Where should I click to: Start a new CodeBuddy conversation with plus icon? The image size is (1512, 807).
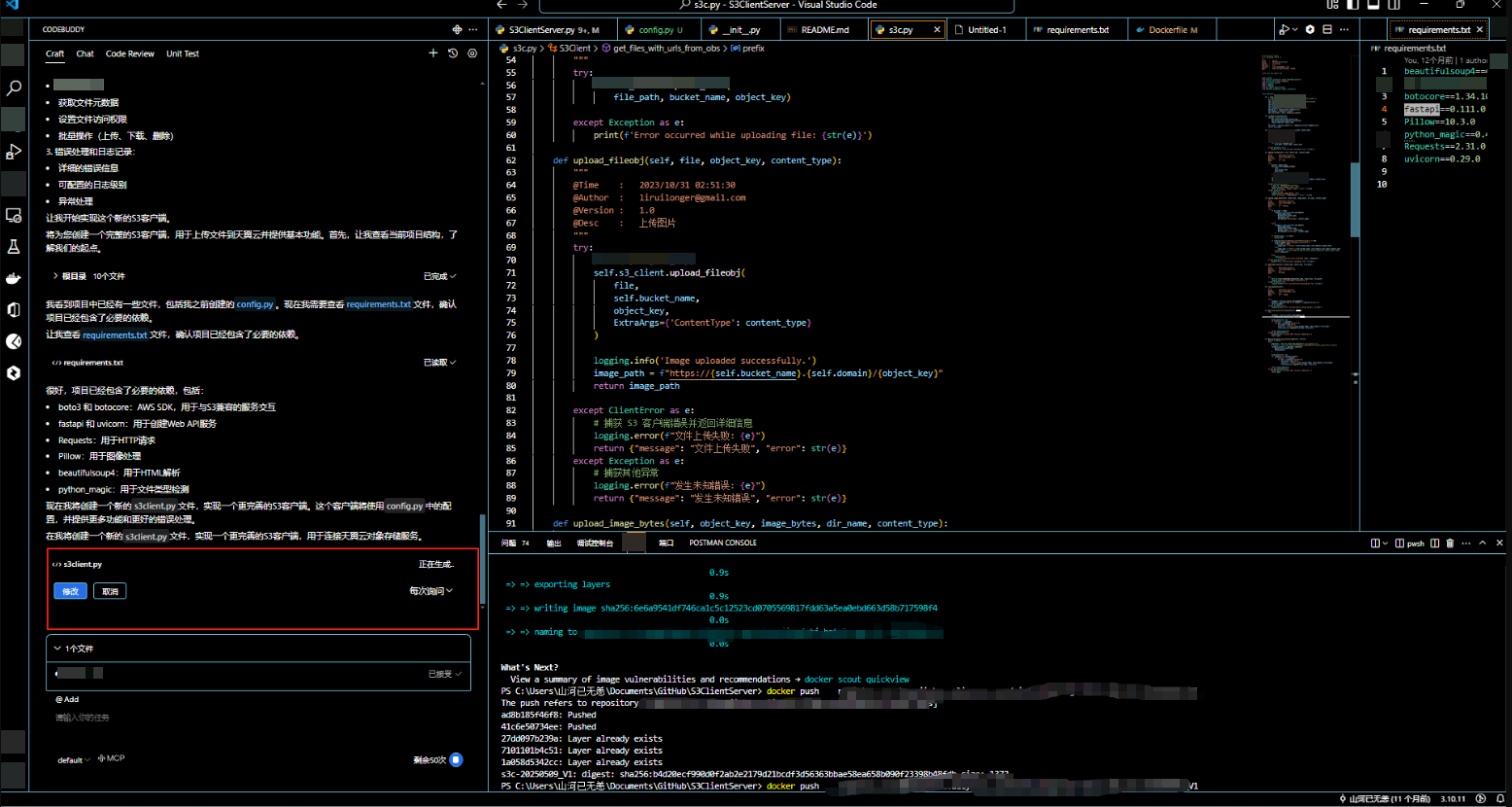pos(433,53)
